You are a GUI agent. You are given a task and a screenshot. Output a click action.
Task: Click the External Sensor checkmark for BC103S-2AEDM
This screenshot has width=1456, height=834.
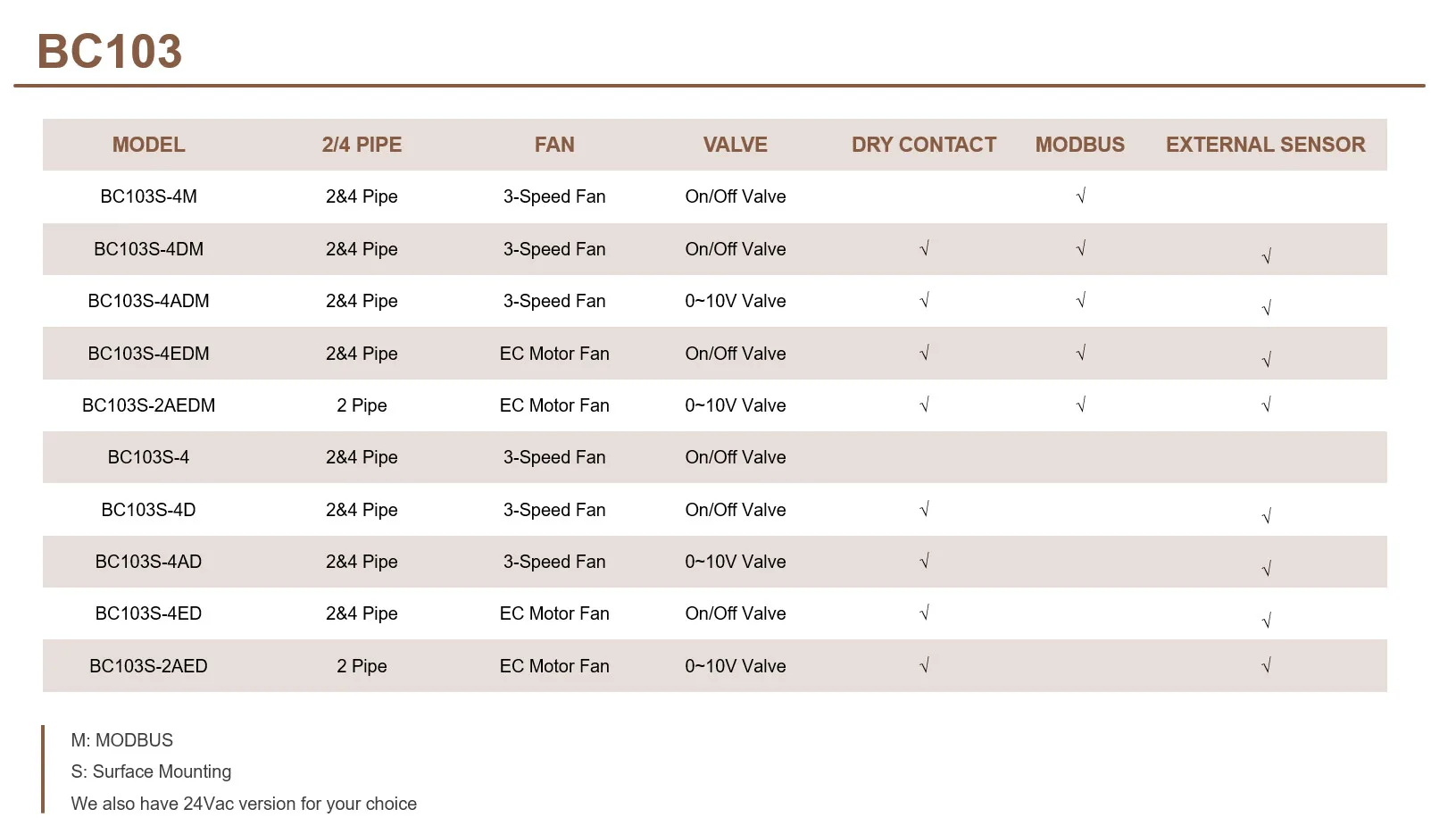click(x=1266, y=405)
